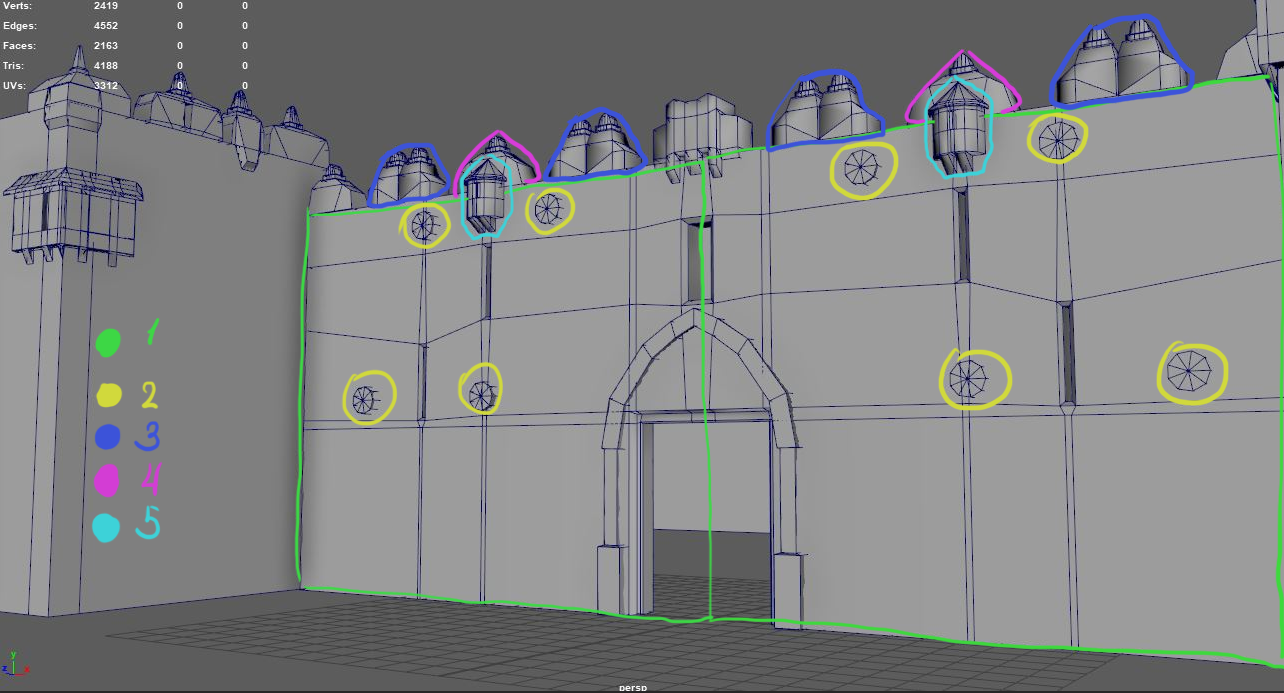Click the blue legend dot
The width and height of the screenshot is (1284, 693).
pos(109,438)
